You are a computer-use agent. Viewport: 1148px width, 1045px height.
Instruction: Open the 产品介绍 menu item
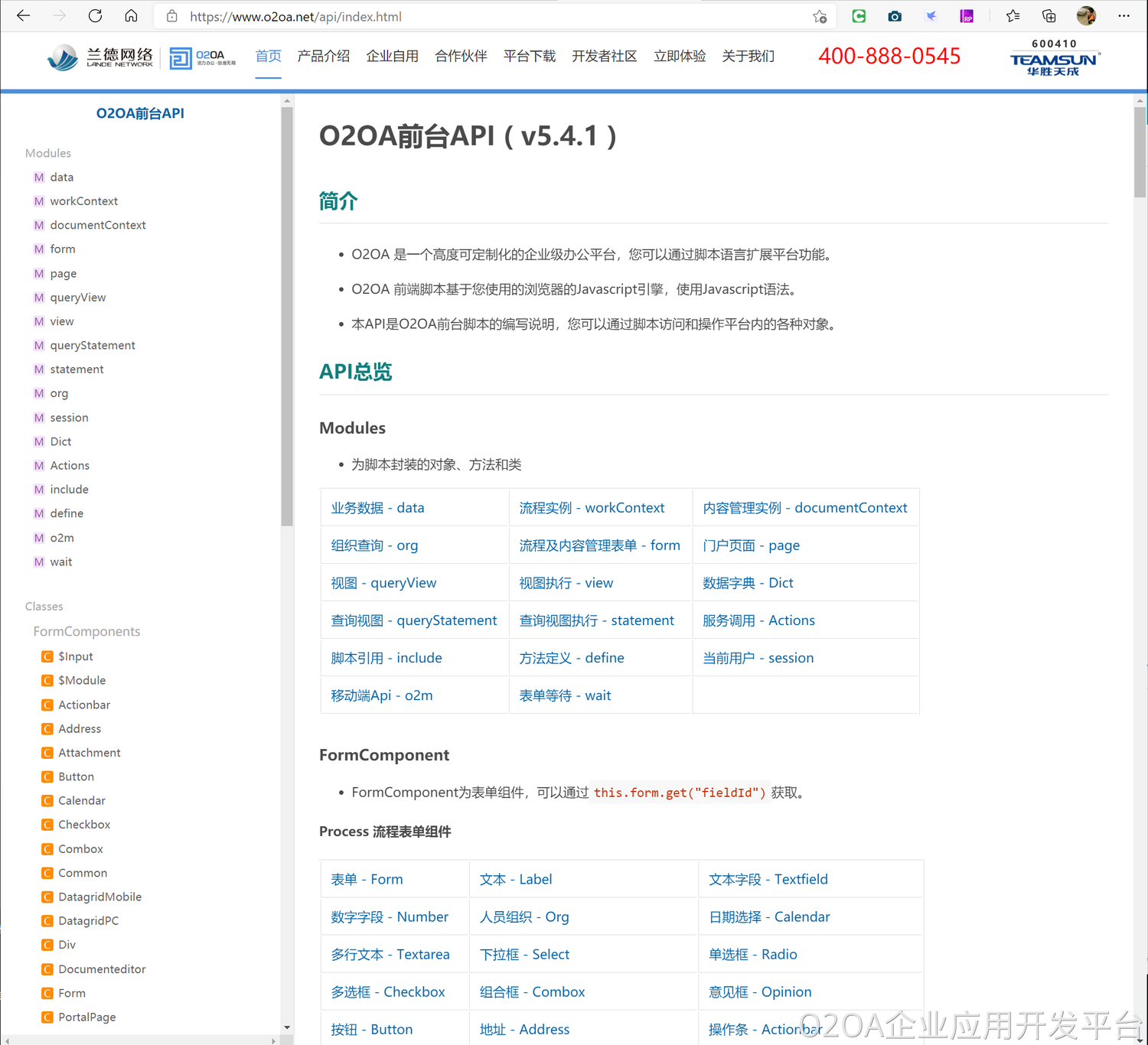323,56
